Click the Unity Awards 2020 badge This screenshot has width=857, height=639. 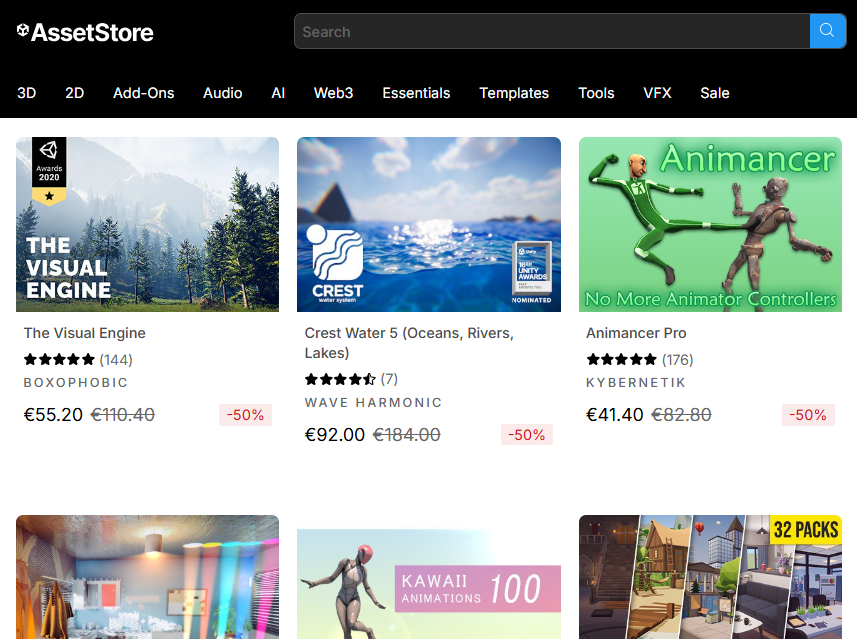48,171
